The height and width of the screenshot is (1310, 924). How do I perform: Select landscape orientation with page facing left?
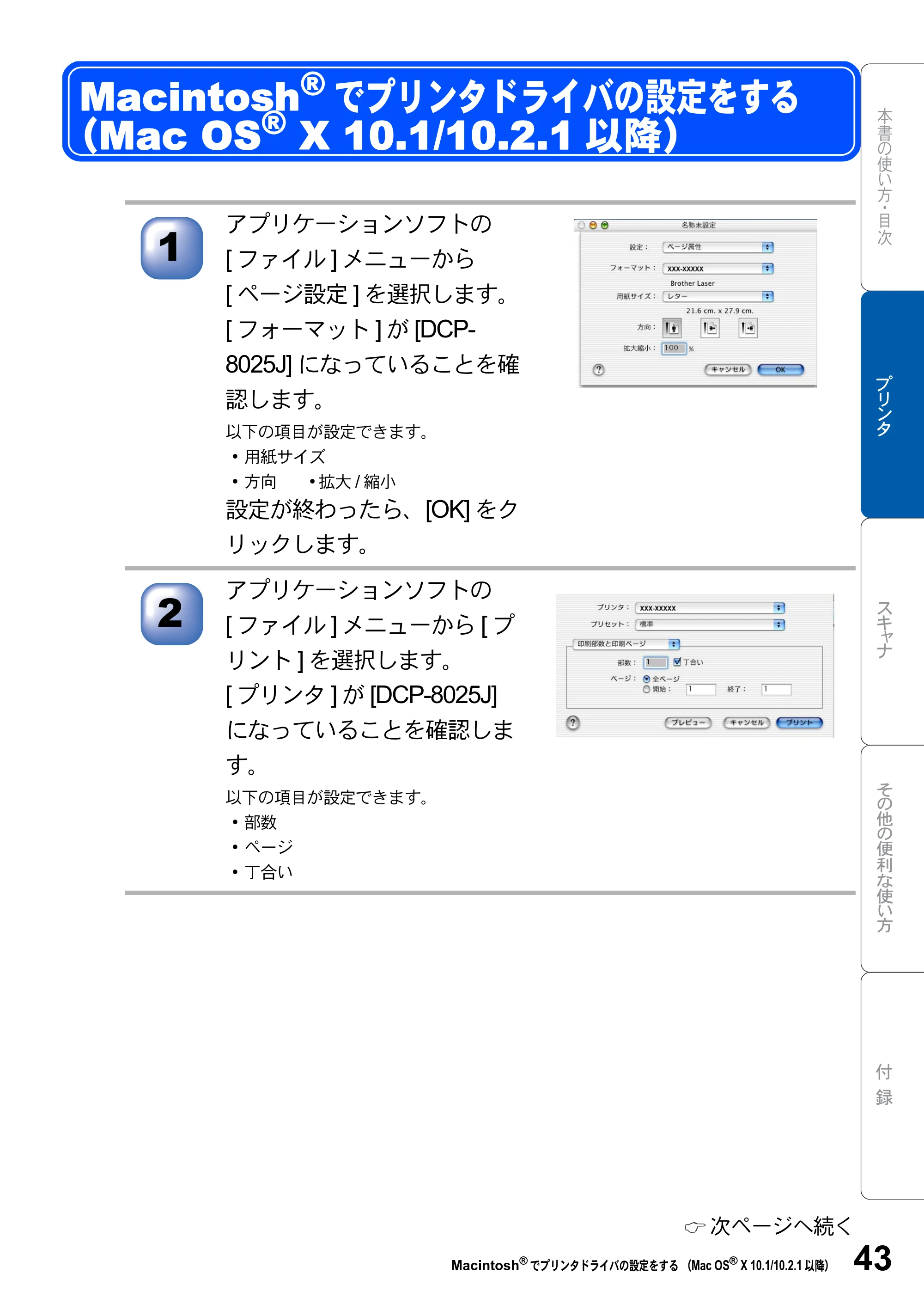(x=748, y=327)
